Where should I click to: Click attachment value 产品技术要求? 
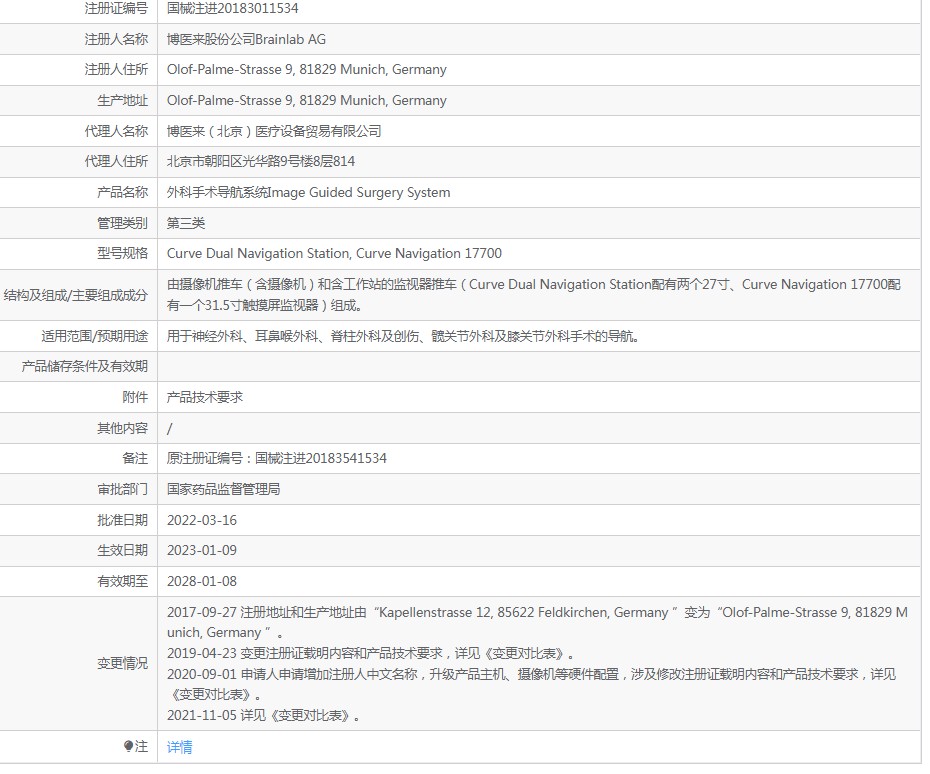[x=205, y=397]
